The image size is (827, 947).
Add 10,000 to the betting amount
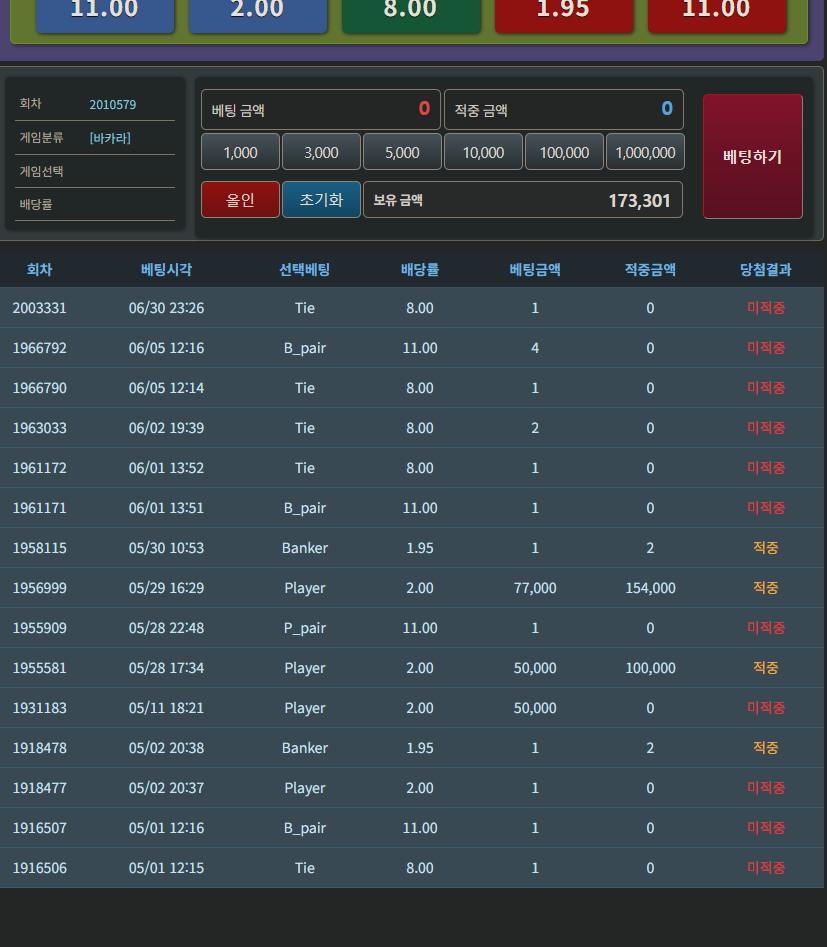(483, 152)
